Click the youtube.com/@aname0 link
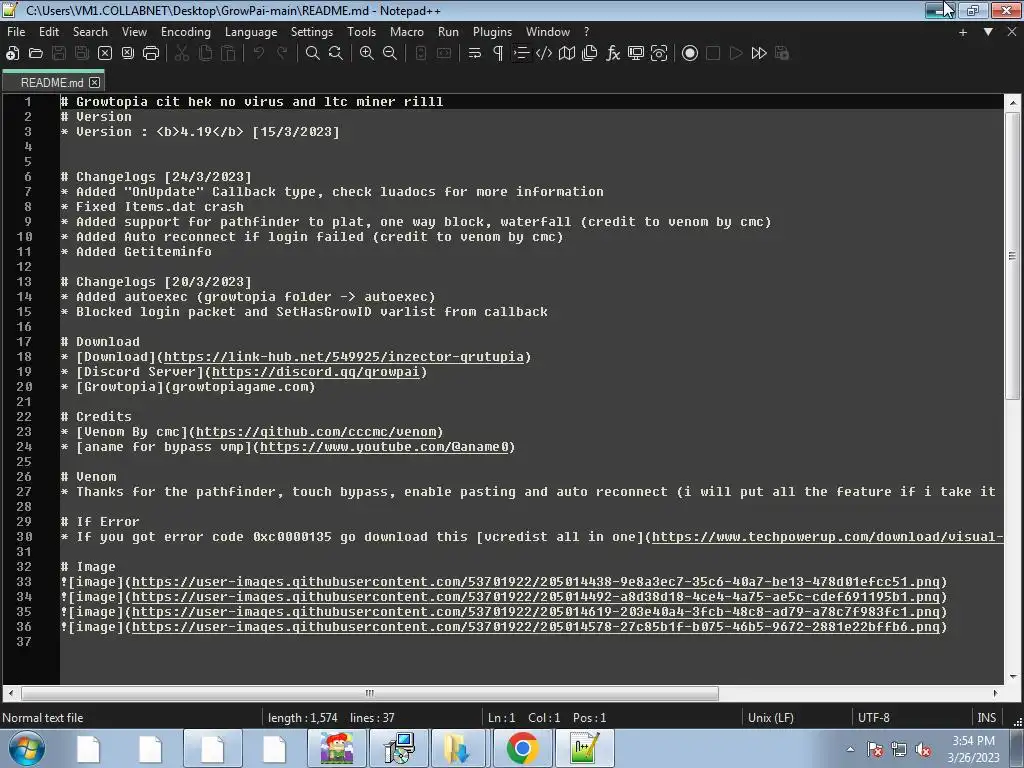 point(384,447)
